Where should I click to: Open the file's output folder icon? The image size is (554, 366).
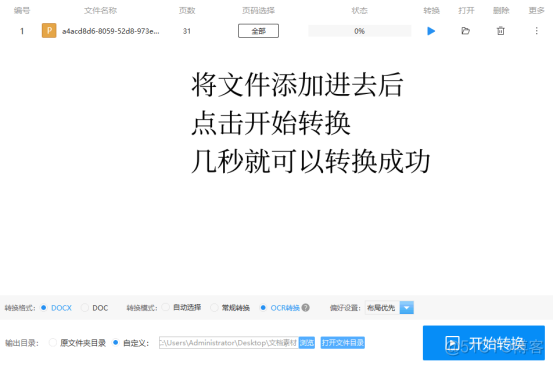pyautogui.click(x=466, y=31)
